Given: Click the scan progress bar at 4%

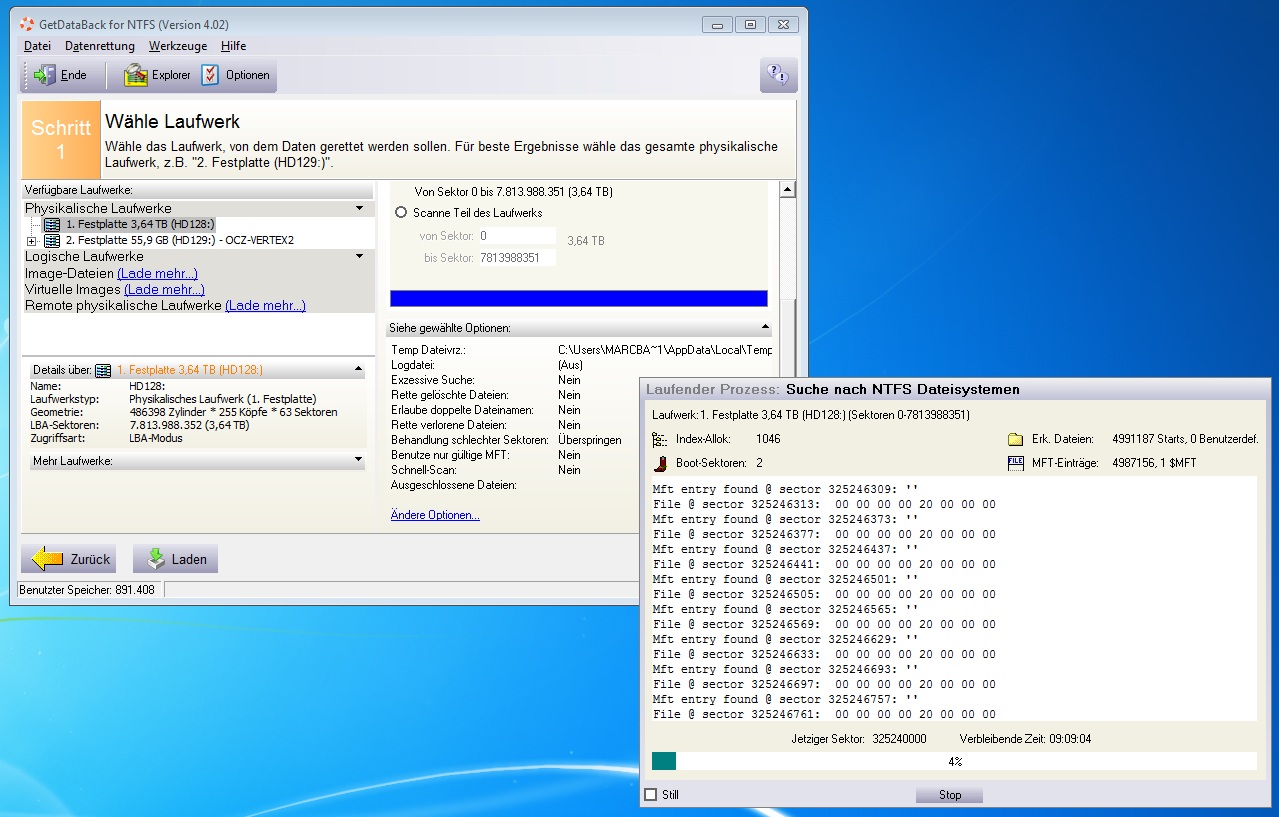Looking at the screenshot, I should 954,761.
